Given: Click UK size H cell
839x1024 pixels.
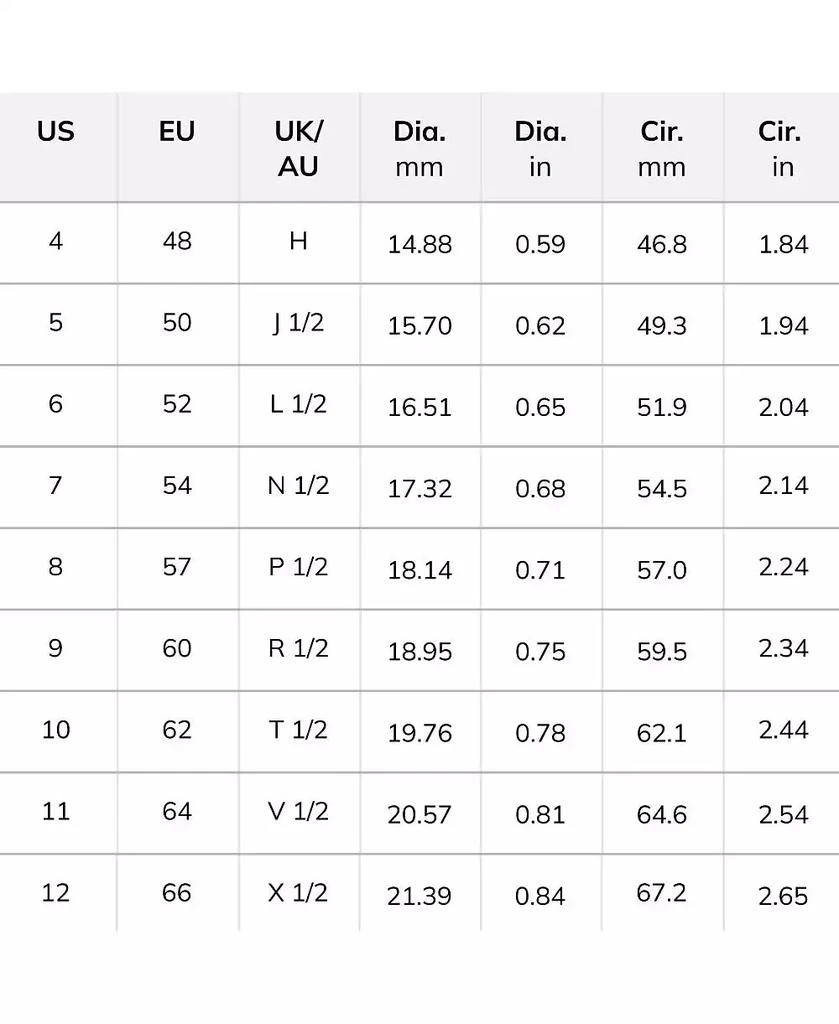Looking at the screenshot, I should point(298,241).
